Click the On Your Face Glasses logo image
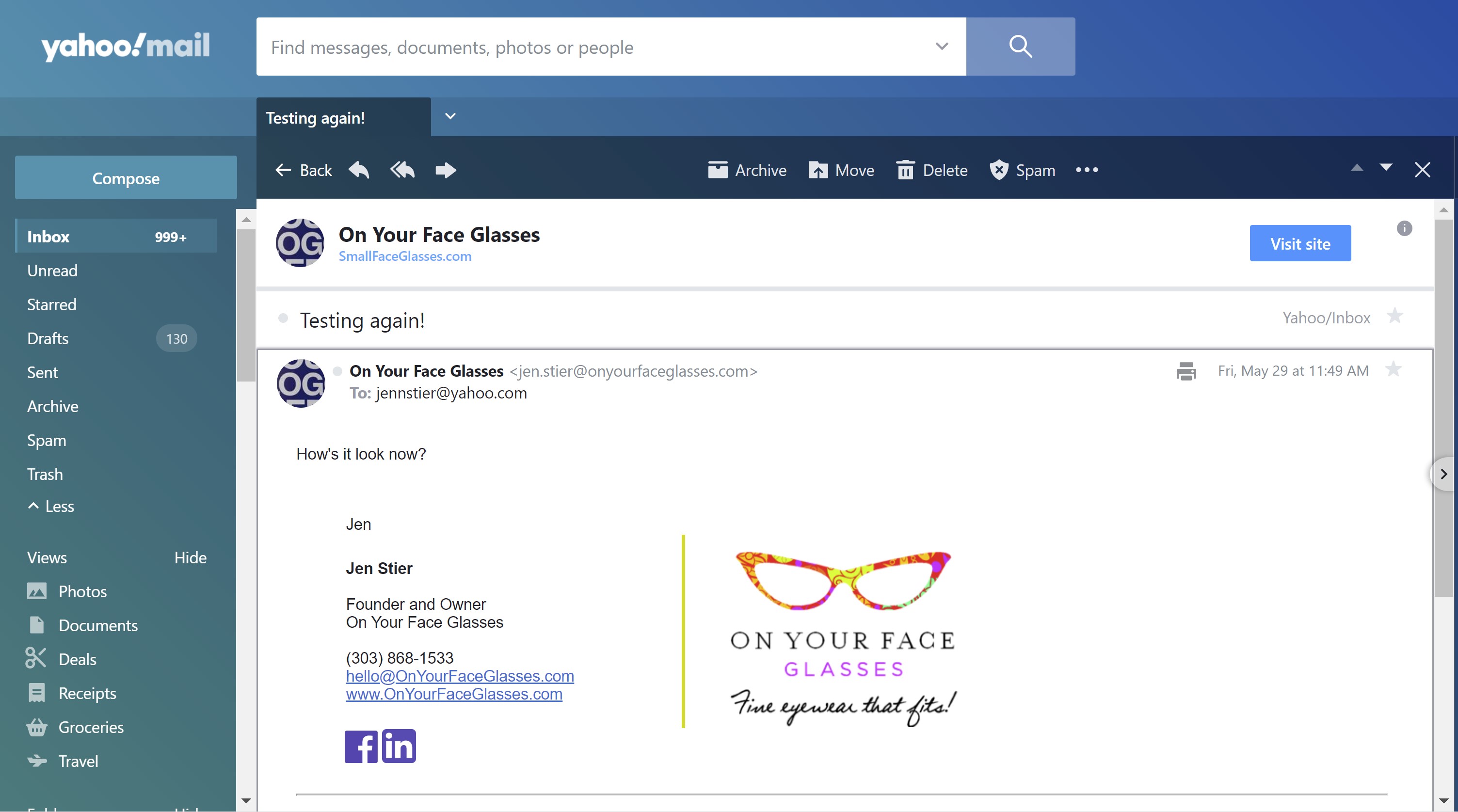The height and width of the screenshot is (812, 1458). coord(843,638)
